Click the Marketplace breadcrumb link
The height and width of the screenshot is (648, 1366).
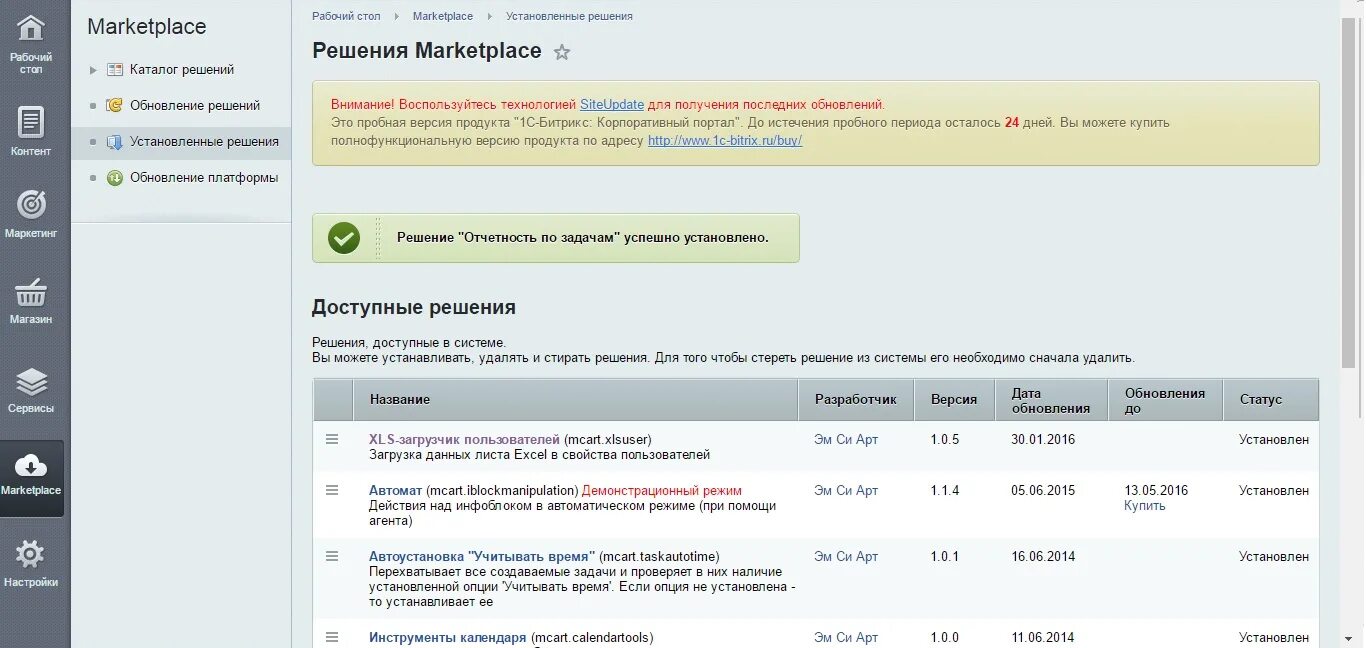(443, 16)
